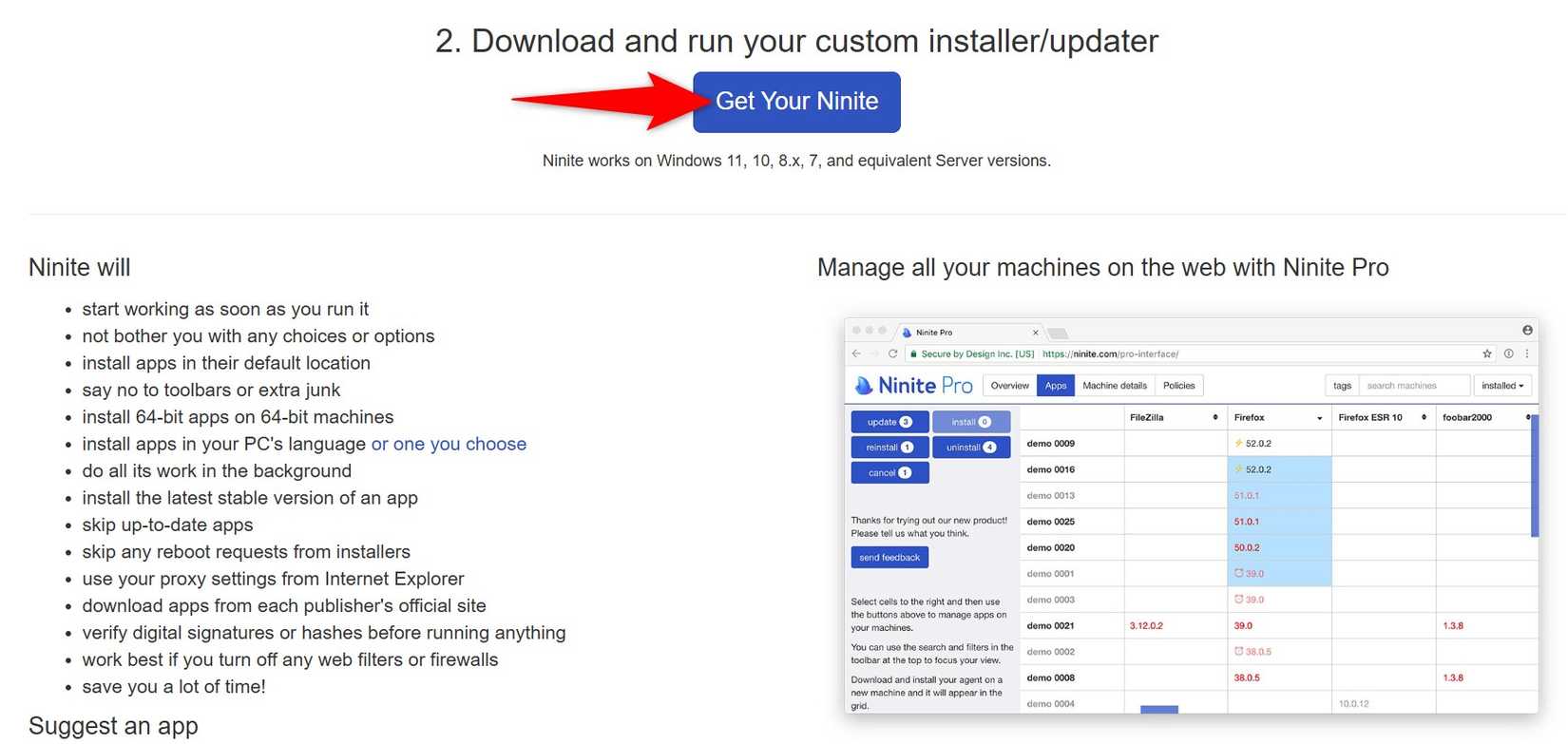Click the cancel 1 button

click(889, 473)
